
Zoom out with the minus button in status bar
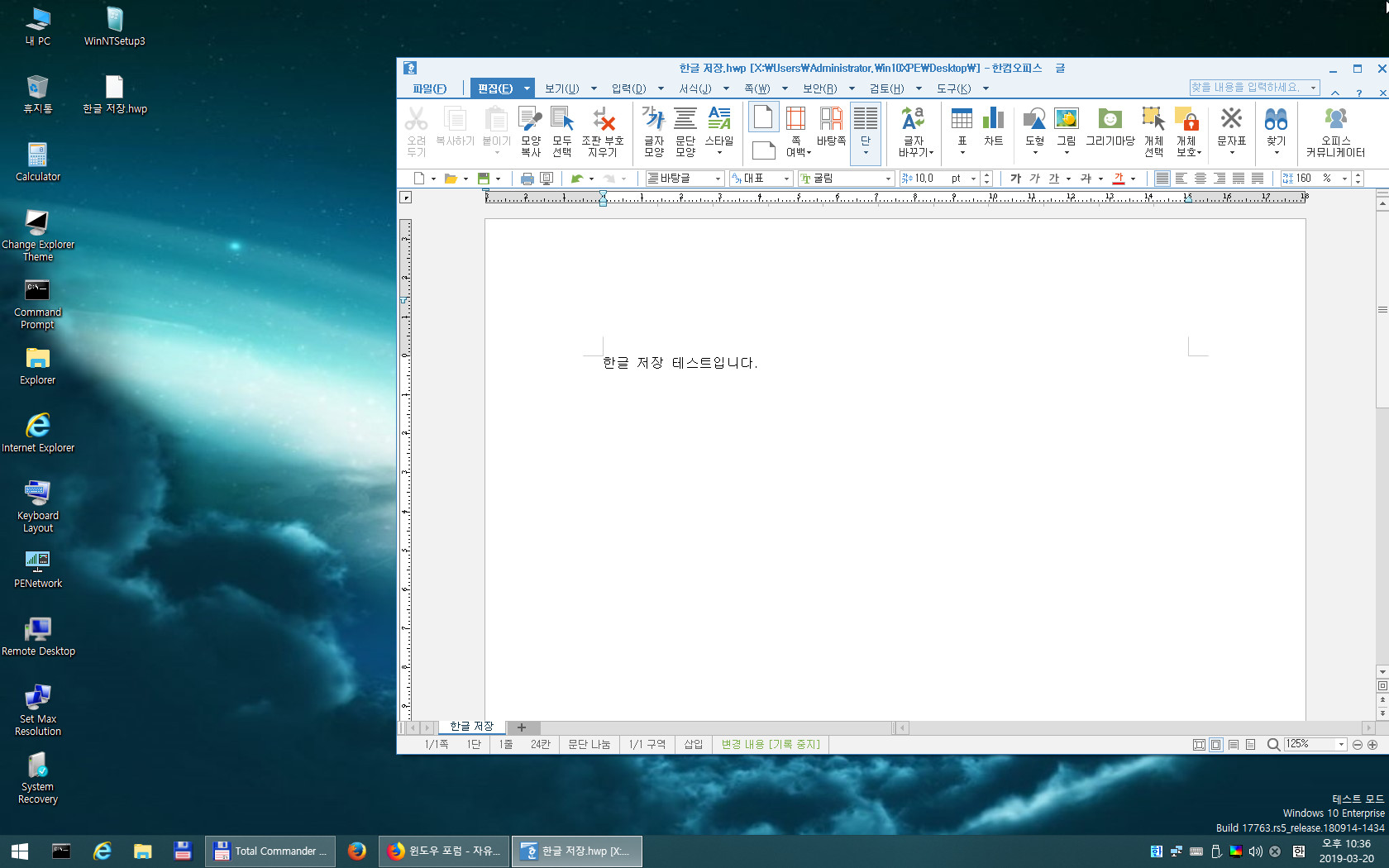1358,745
